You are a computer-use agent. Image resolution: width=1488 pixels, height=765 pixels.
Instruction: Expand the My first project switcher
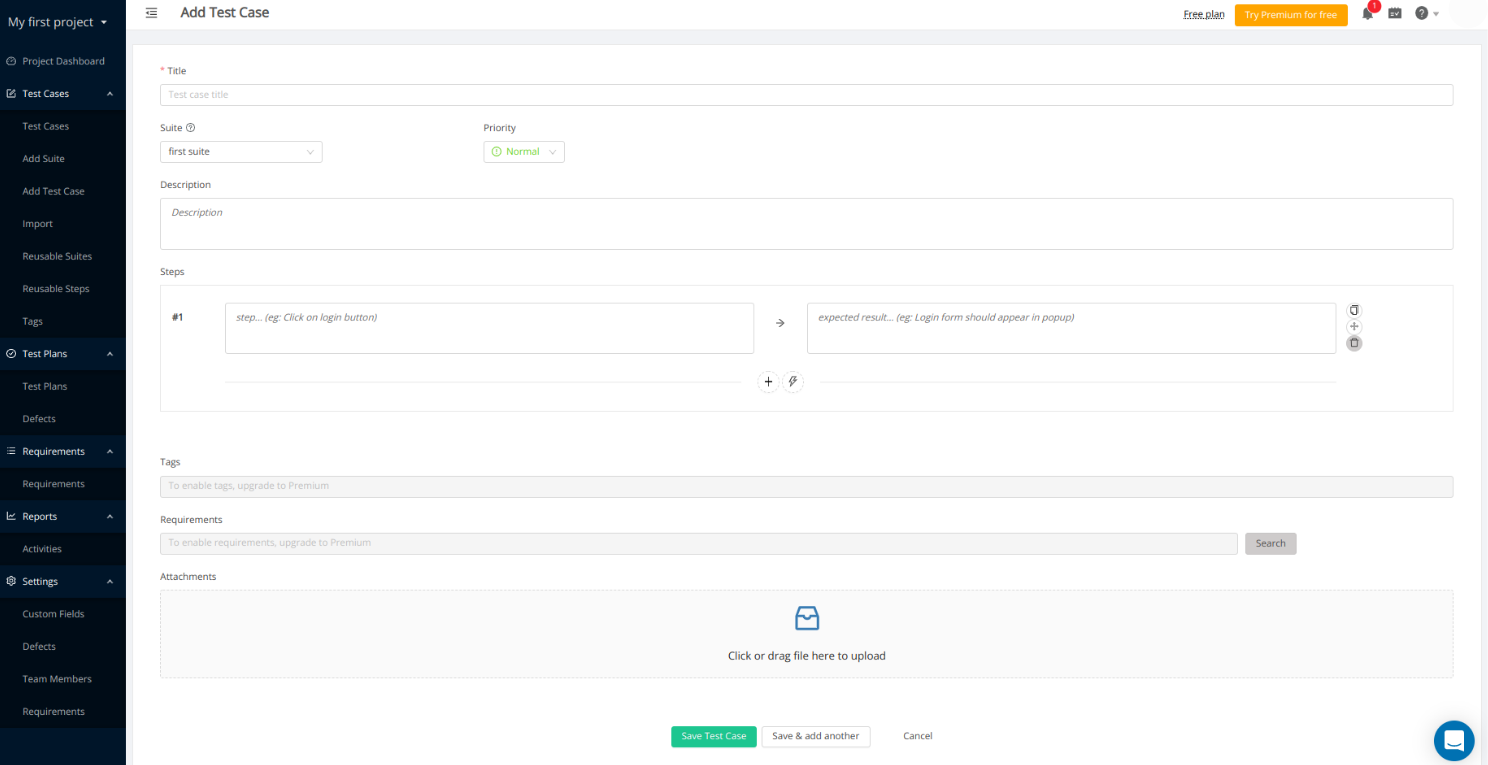click(58, 22)
